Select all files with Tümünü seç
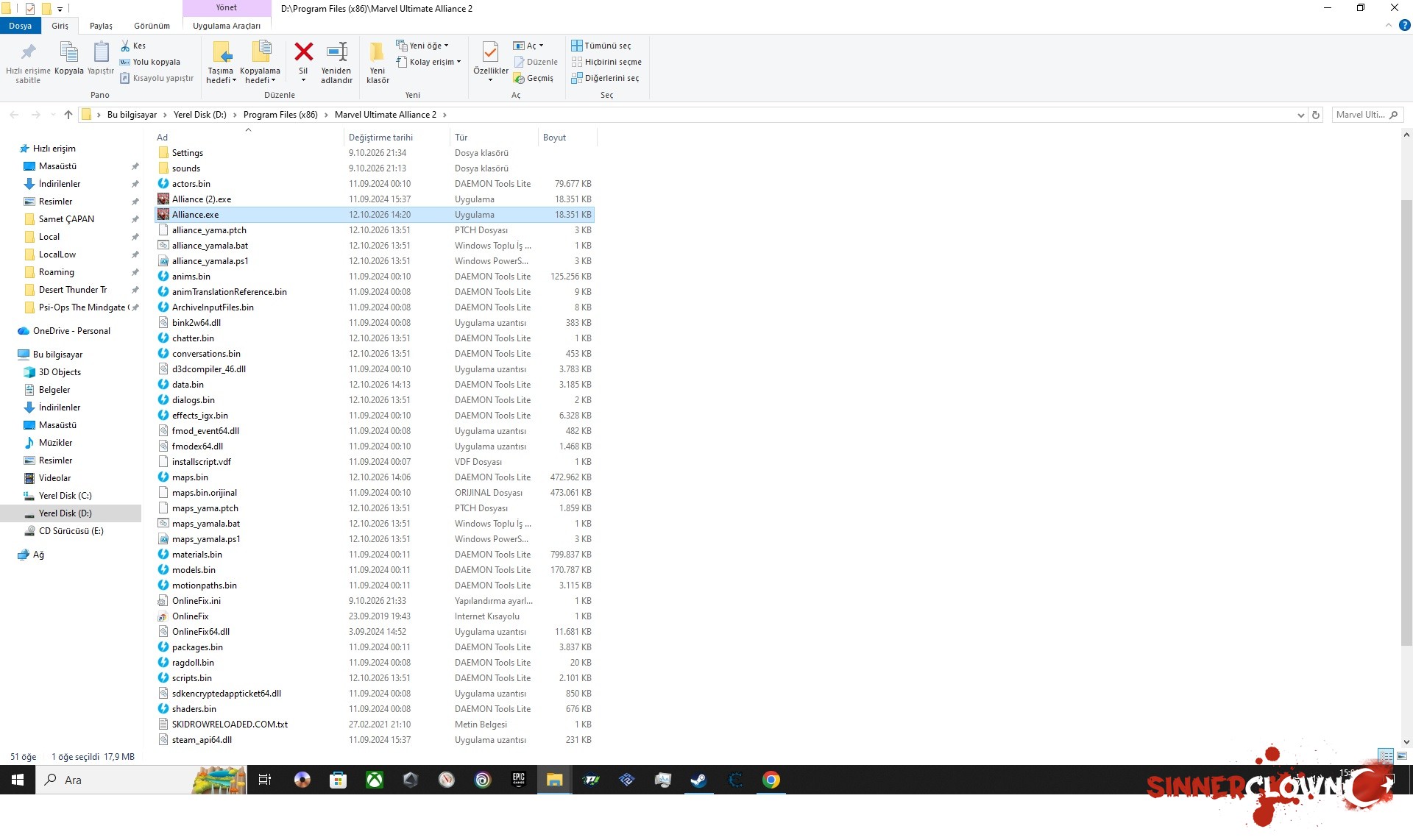The width and height of the screenshot is (1413, 840). 601,46
